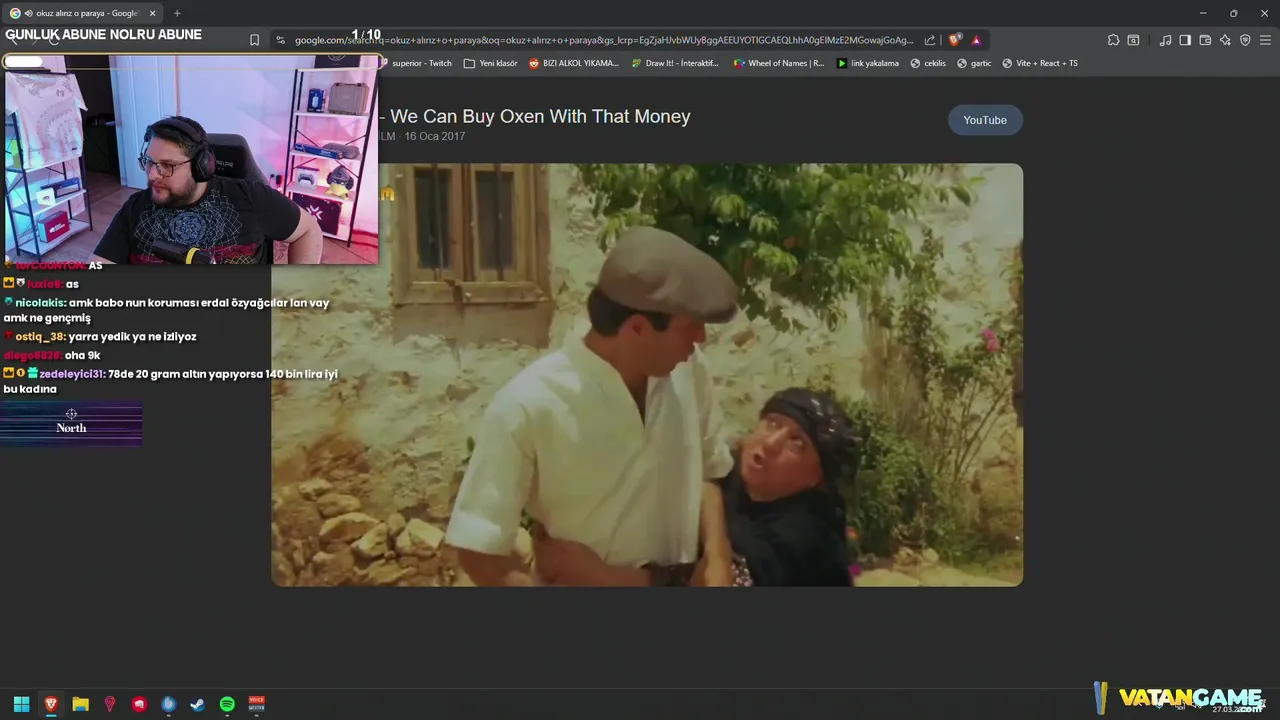
Task: Bookmark this page with the bookmark icon
Action: [x=254, y=40]
